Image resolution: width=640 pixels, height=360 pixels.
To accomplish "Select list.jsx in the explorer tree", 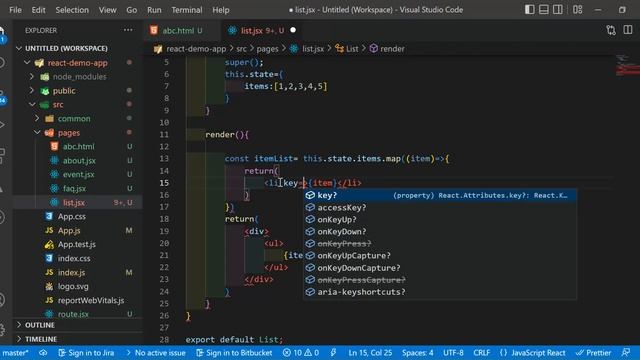I will pyautogui.click(x=74, y=202).
